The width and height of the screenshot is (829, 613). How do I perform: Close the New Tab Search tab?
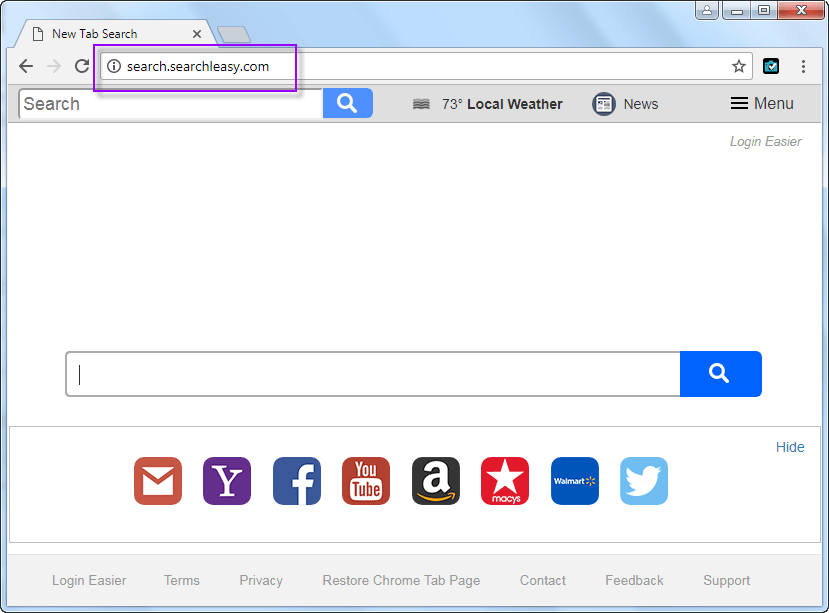[197, 34]
